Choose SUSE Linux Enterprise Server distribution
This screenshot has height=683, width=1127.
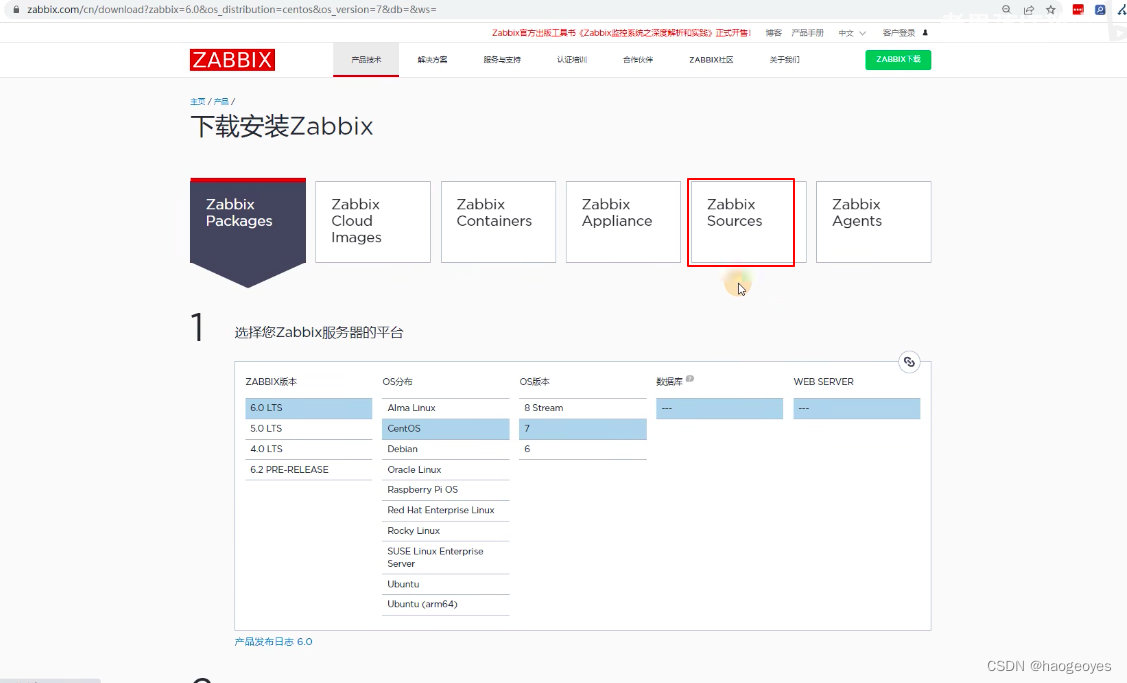tap(446, 557)
